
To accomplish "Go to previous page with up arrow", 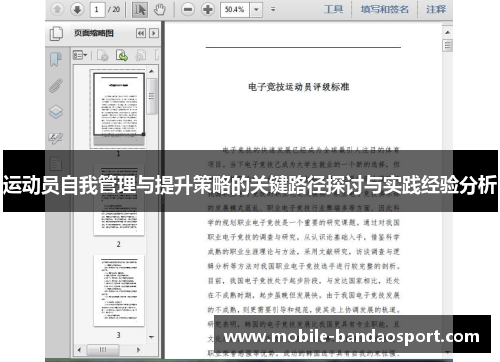I will 57,9.
